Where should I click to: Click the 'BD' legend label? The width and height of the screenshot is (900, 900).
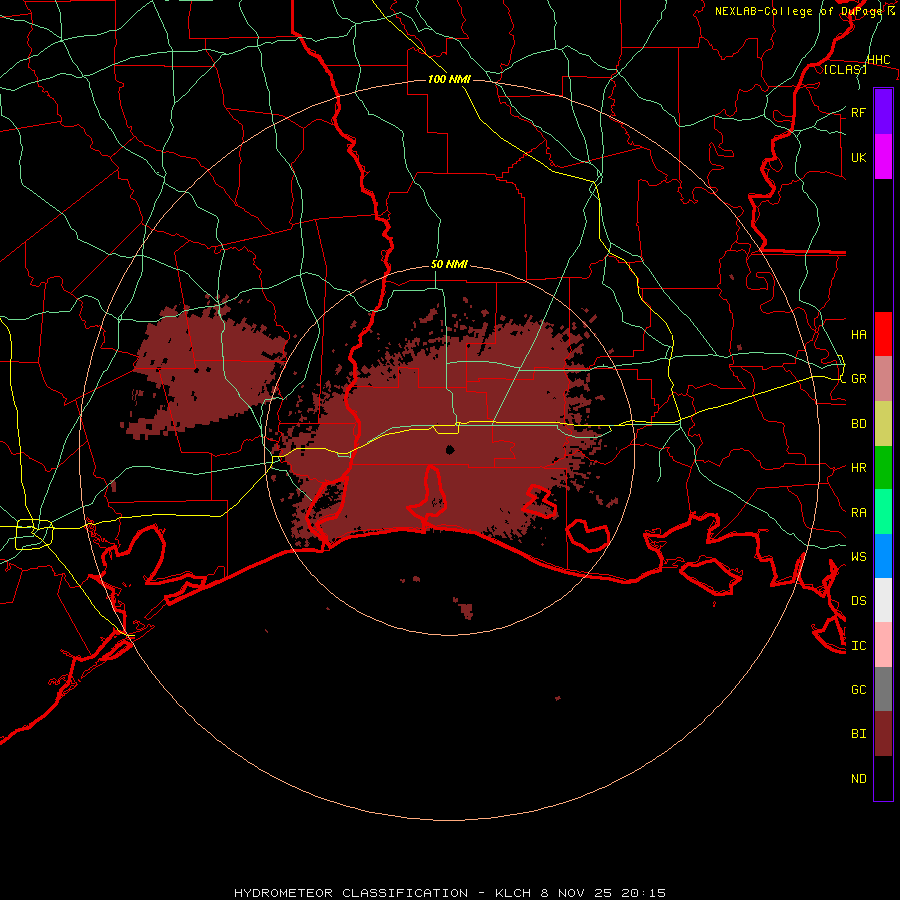pyautogui.click(x=858, y=423)
